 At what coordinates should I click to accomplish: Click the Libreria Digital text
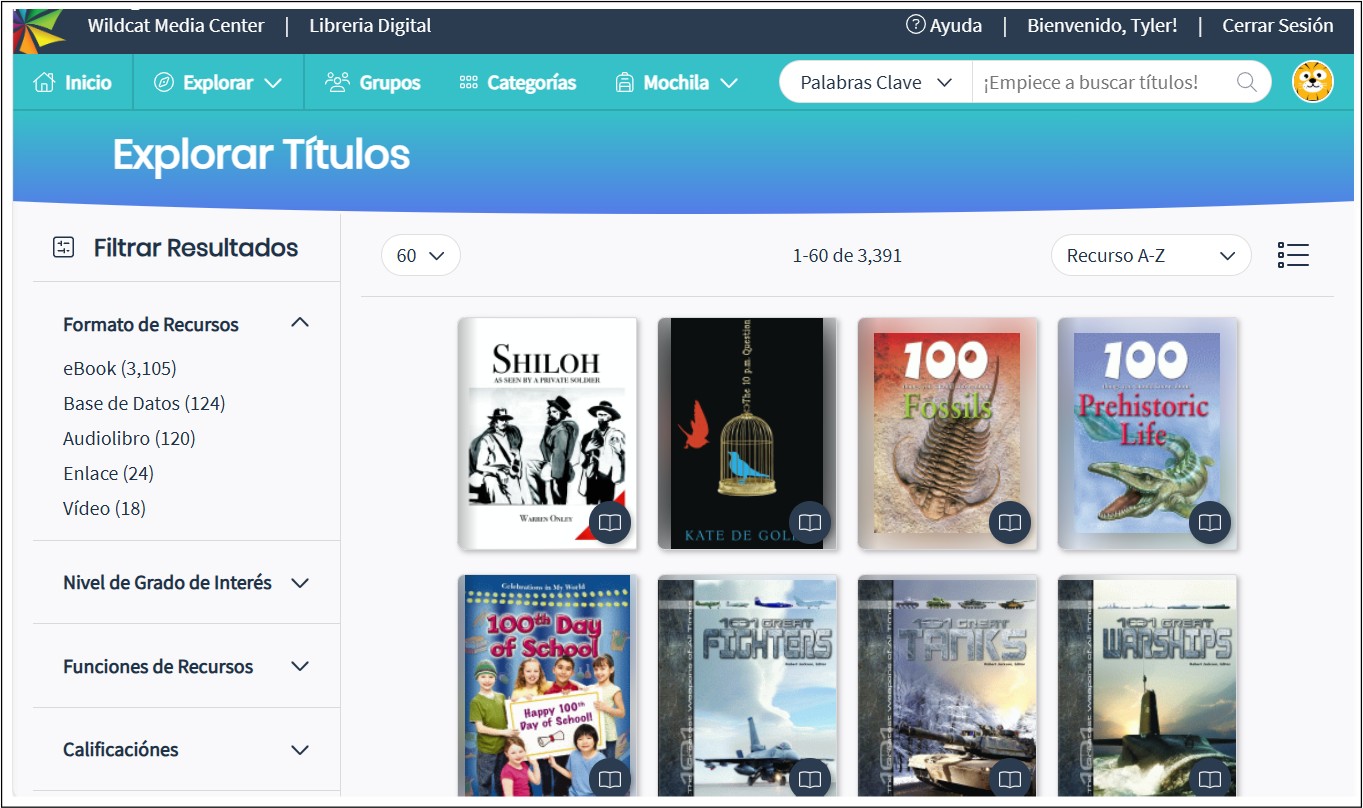pyautogui.click(x=370, y=26)
